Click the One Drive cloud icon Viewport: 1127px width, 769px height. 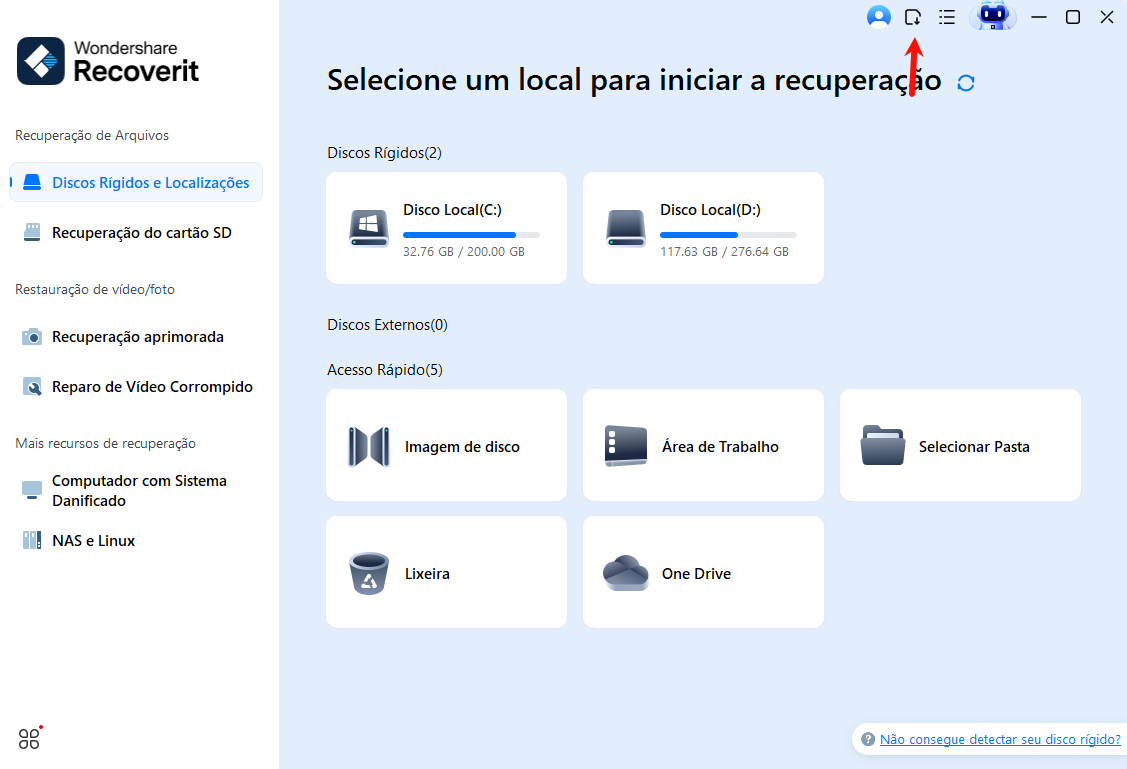point(626,573)
